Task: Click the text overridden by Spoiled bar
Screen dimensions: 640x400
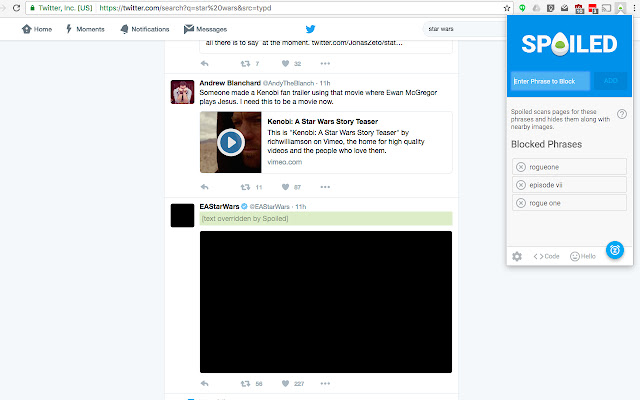Action: coord(326,219)
